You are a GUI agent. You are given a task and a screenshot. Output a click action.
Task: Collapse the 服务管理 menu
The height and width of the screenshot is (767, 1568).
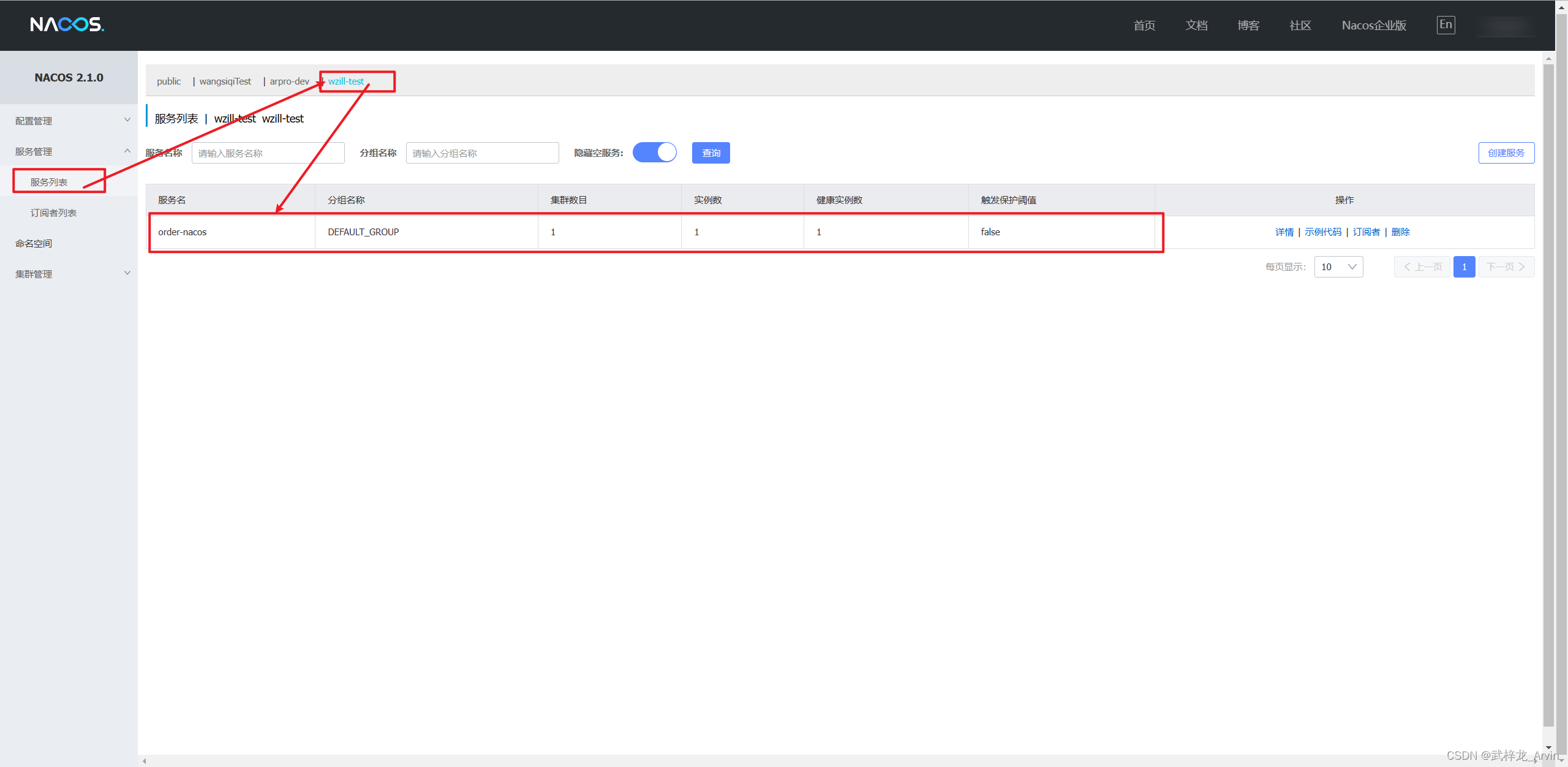69,151
